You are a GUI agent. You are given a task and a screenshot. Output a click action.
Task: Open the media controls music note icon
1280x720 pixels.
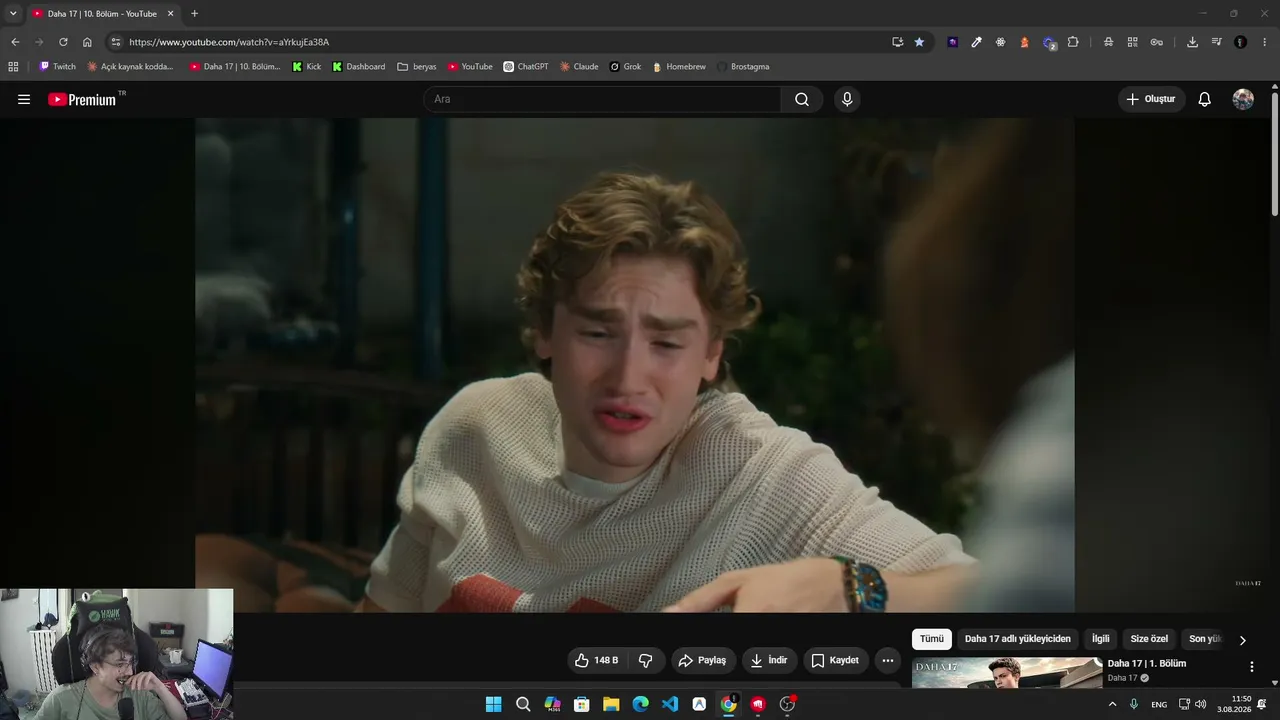pyautogui.click(x=1216, y=42)
